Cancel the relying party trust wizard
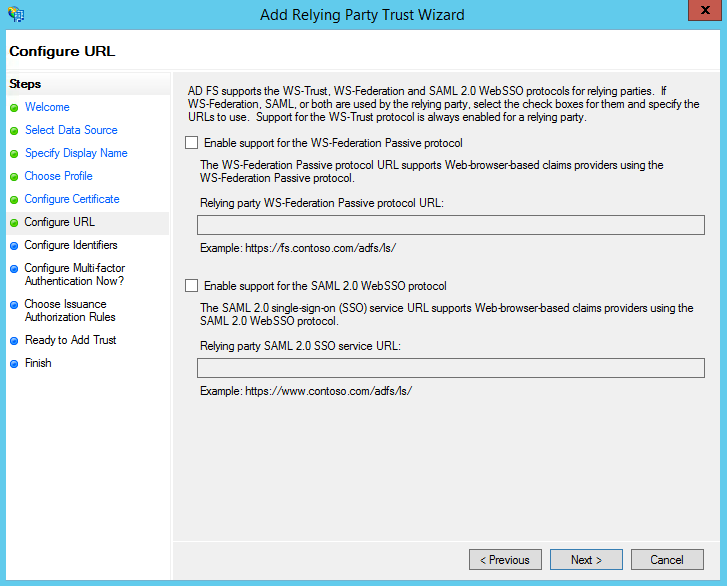 (x=667, y=560)
